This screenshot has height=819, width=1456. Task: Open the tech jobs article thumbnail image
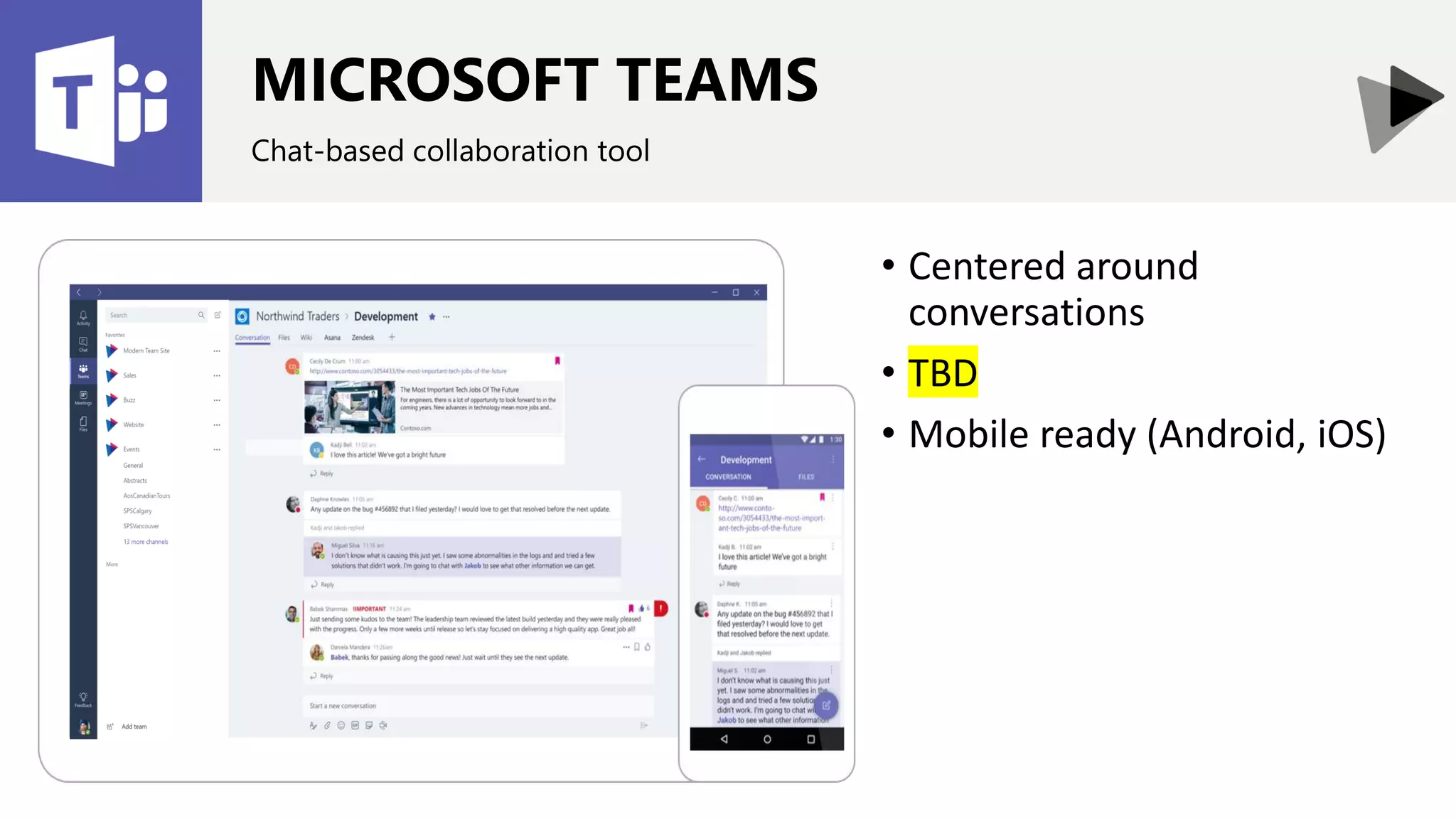point(350,407)
